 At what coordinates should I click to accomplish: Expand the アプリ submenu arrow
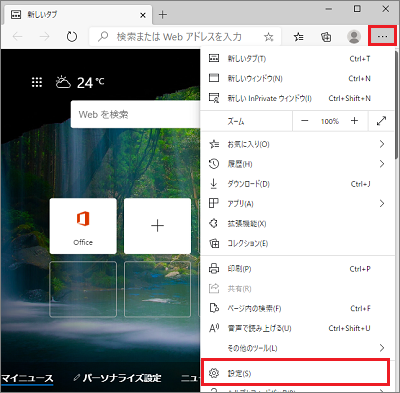point(382,203)
